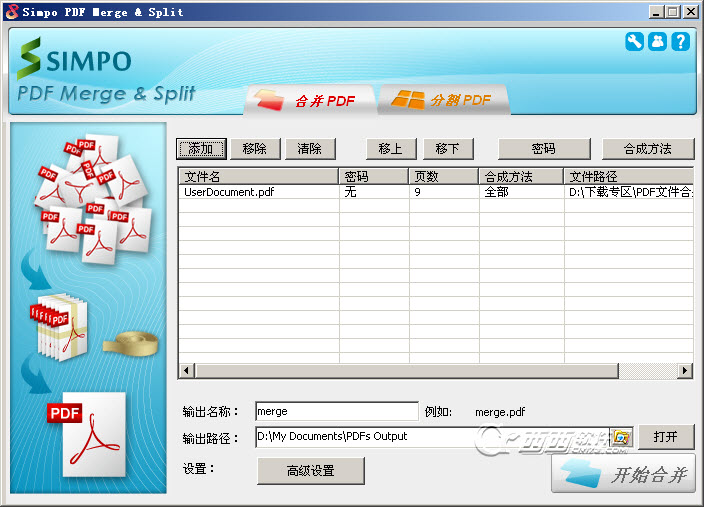The width and height of the screenshot is (704, 507).
Task: Click the 密码 button
Action: (544, 149)
